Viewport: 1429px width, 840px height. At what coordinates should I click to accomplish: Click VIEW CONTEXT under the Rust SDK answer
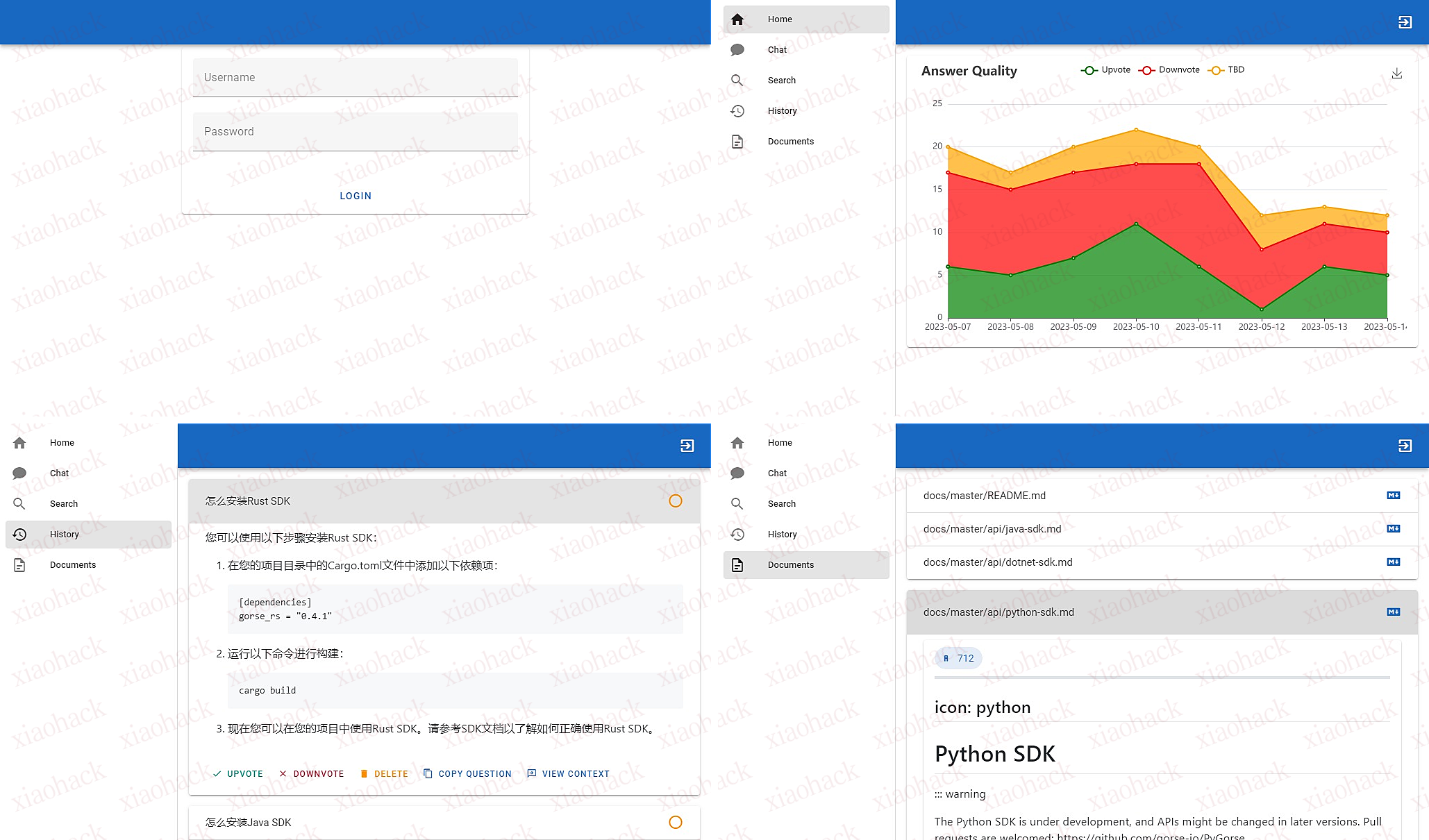[x=568, y=774]
